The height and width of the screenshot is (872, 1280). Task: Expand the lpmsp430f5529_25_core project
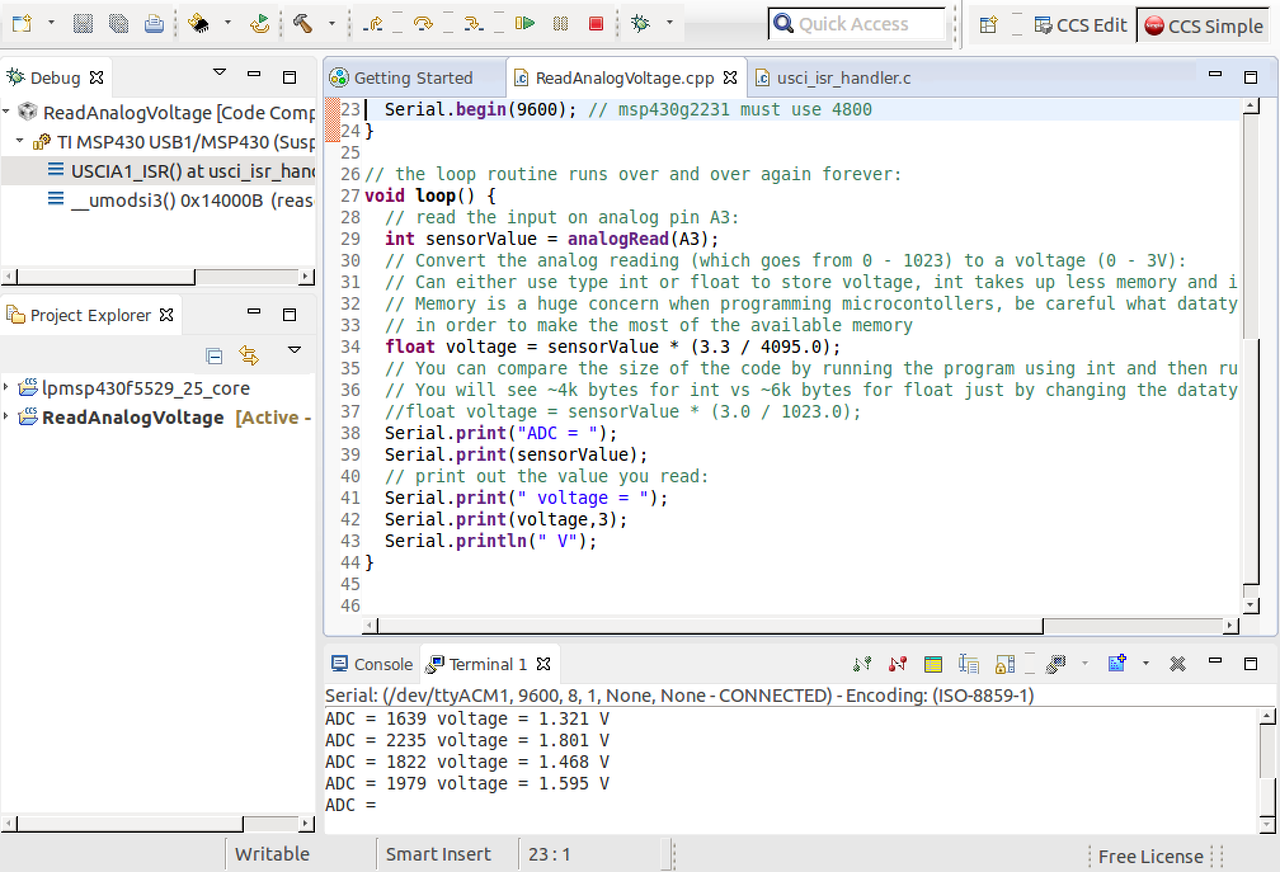pos(7,388)
